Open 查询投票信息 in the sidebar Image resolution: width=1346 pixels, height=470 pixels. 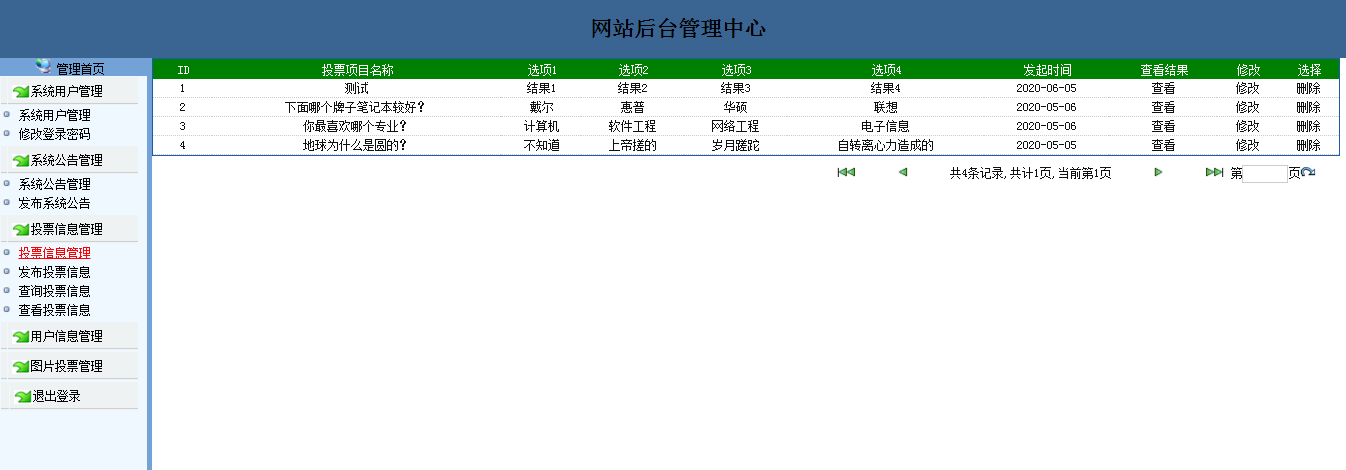point(54,291)
